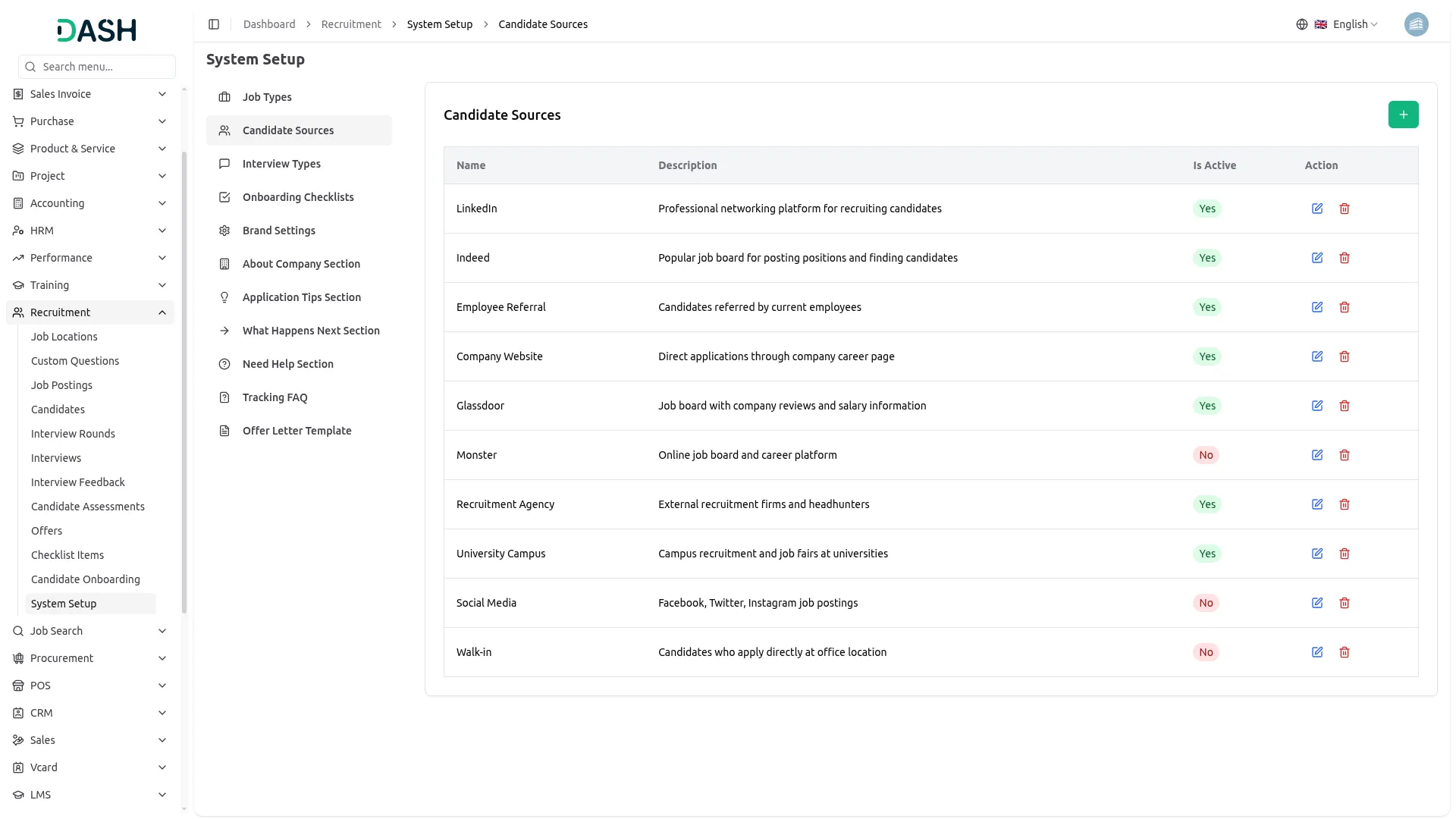Open the English language dropdown
The height and width of the screenshot is (819, 1456).
(x=1346, y=24)
